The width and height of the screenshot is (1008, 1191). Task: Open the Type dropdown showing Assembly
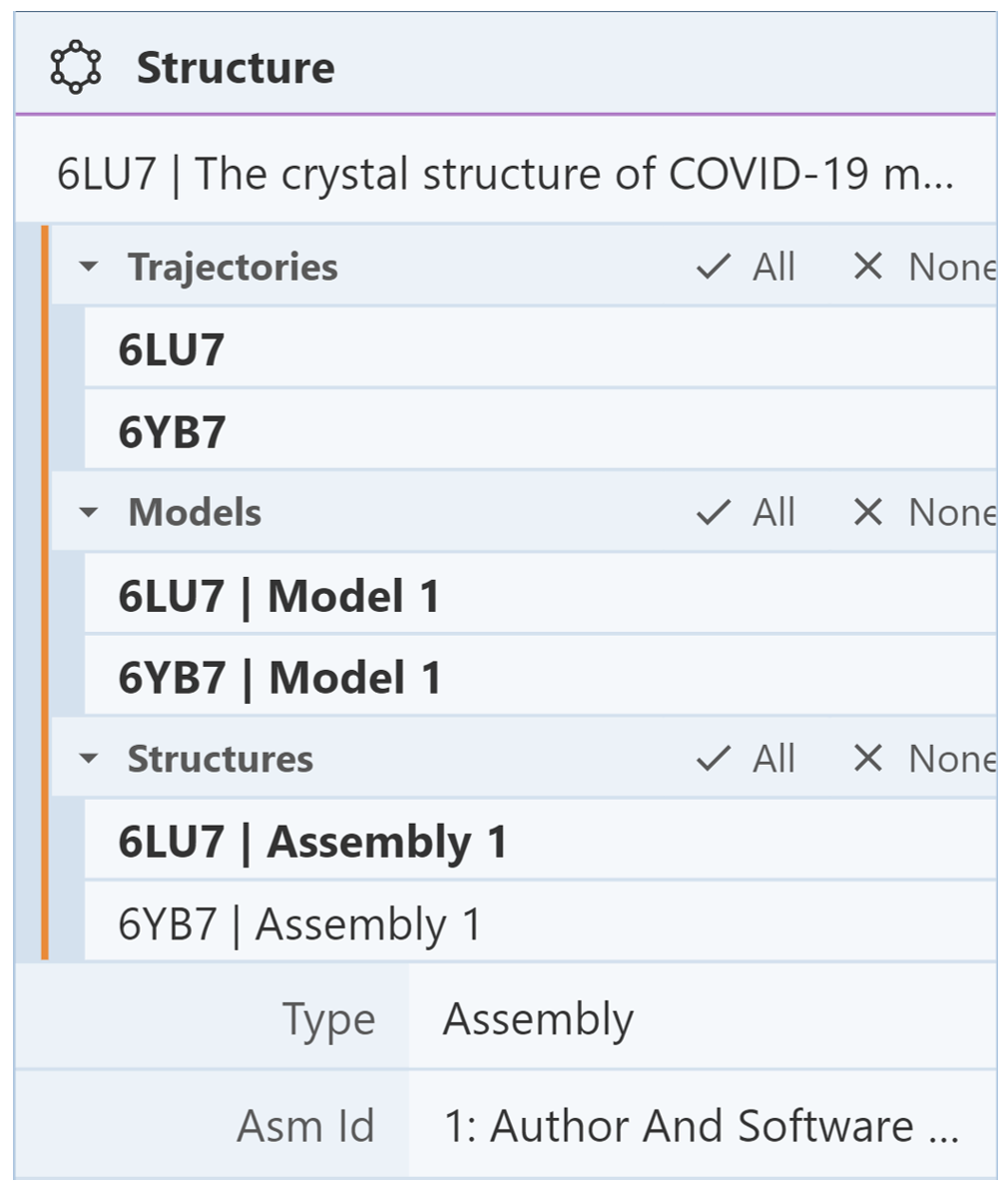pyautogui.click(x=699, y=1020)
